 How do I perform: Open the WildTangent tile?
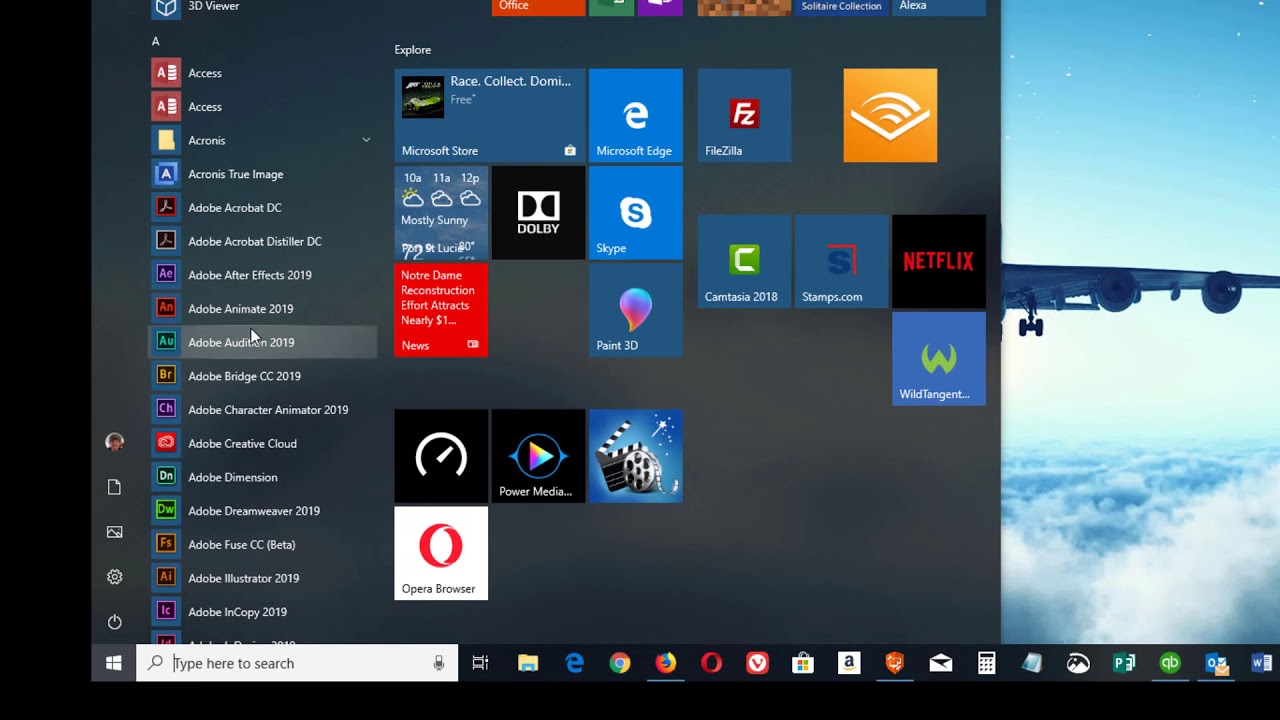point(938,359)
